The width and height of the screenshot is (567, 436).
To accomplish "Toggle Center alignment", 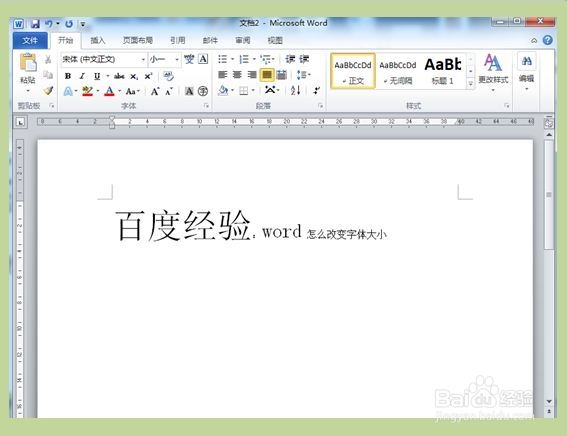I will 237,75.
